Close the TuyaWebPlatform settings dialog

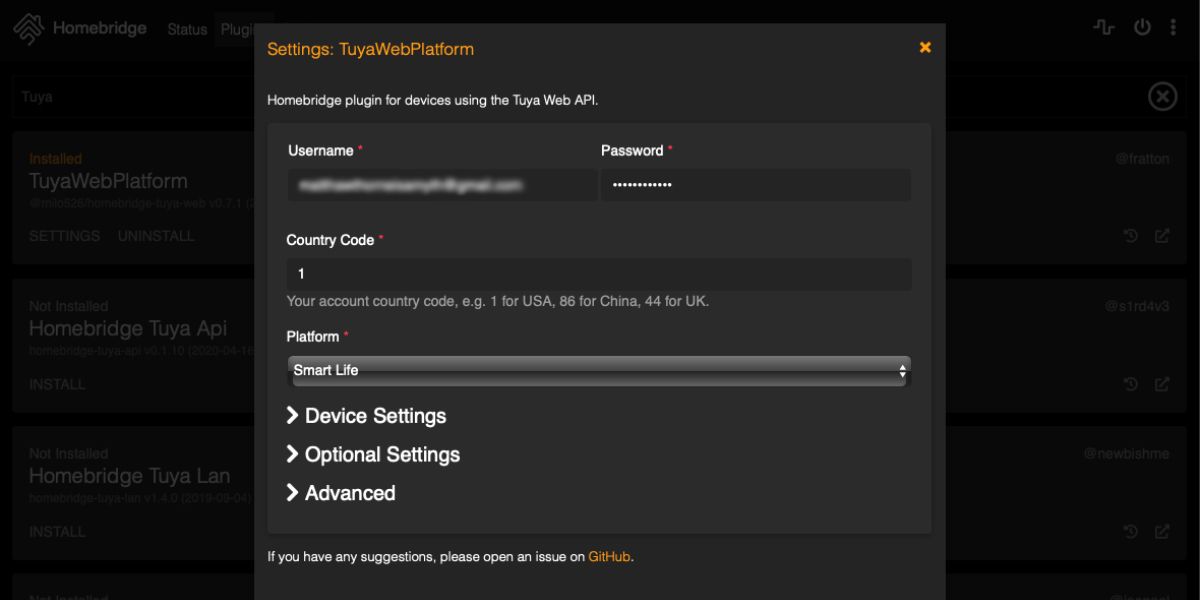click(925, 47)
